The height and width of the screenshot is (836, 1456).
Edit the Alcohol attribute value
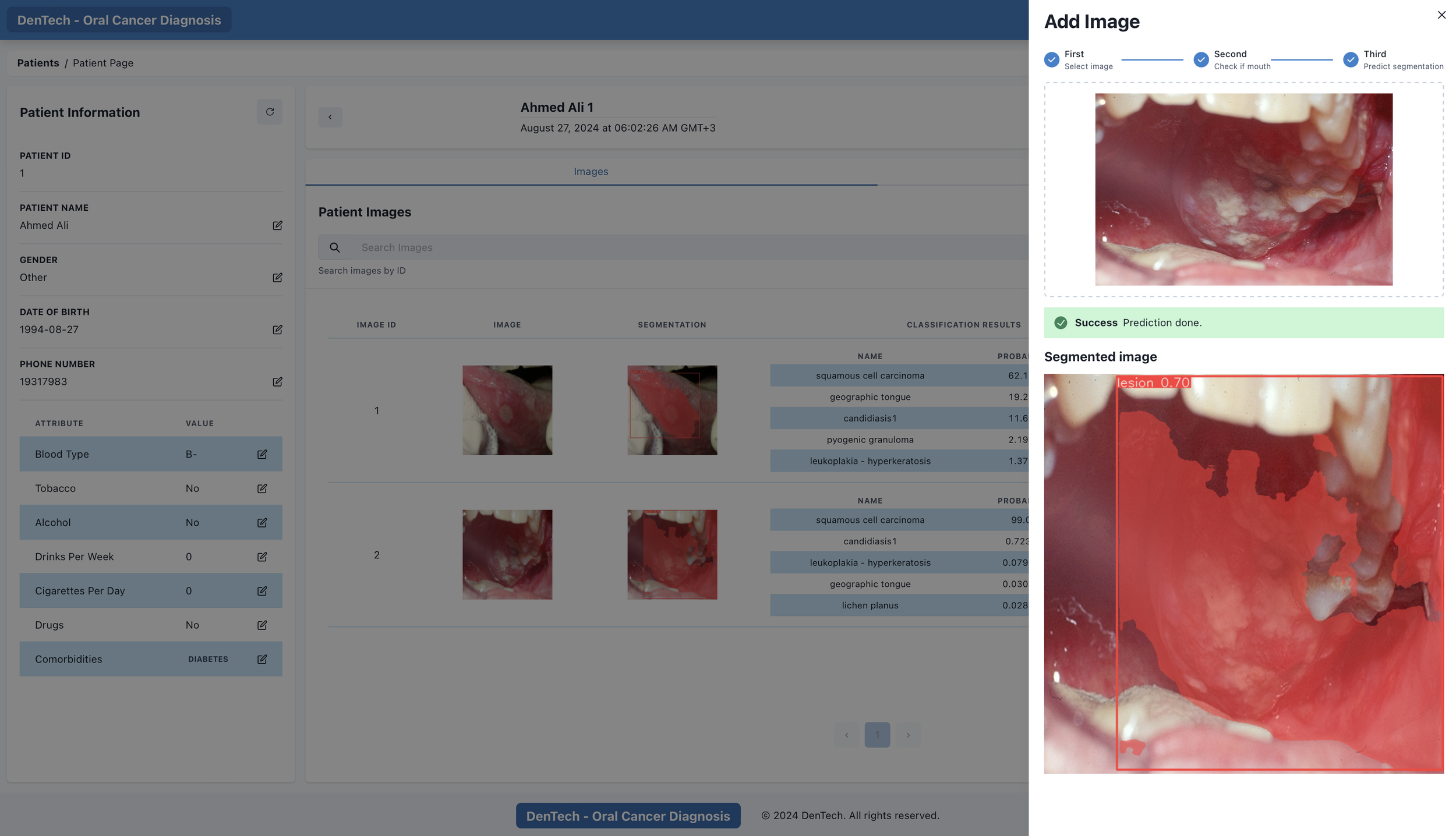click(262, 523)
